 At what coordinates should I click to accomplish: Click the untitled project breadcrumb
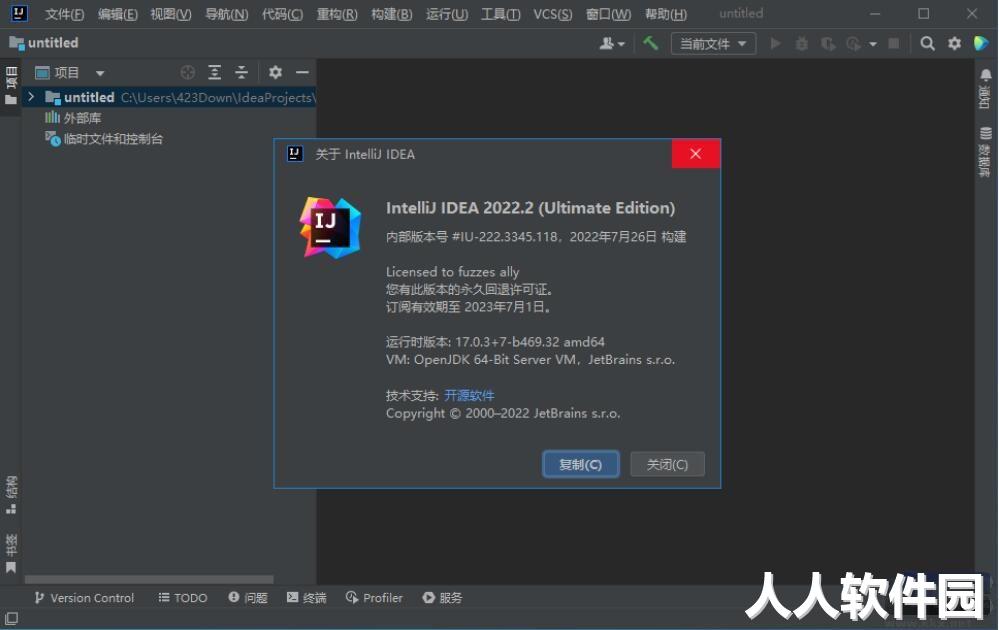tap(44, 43)
